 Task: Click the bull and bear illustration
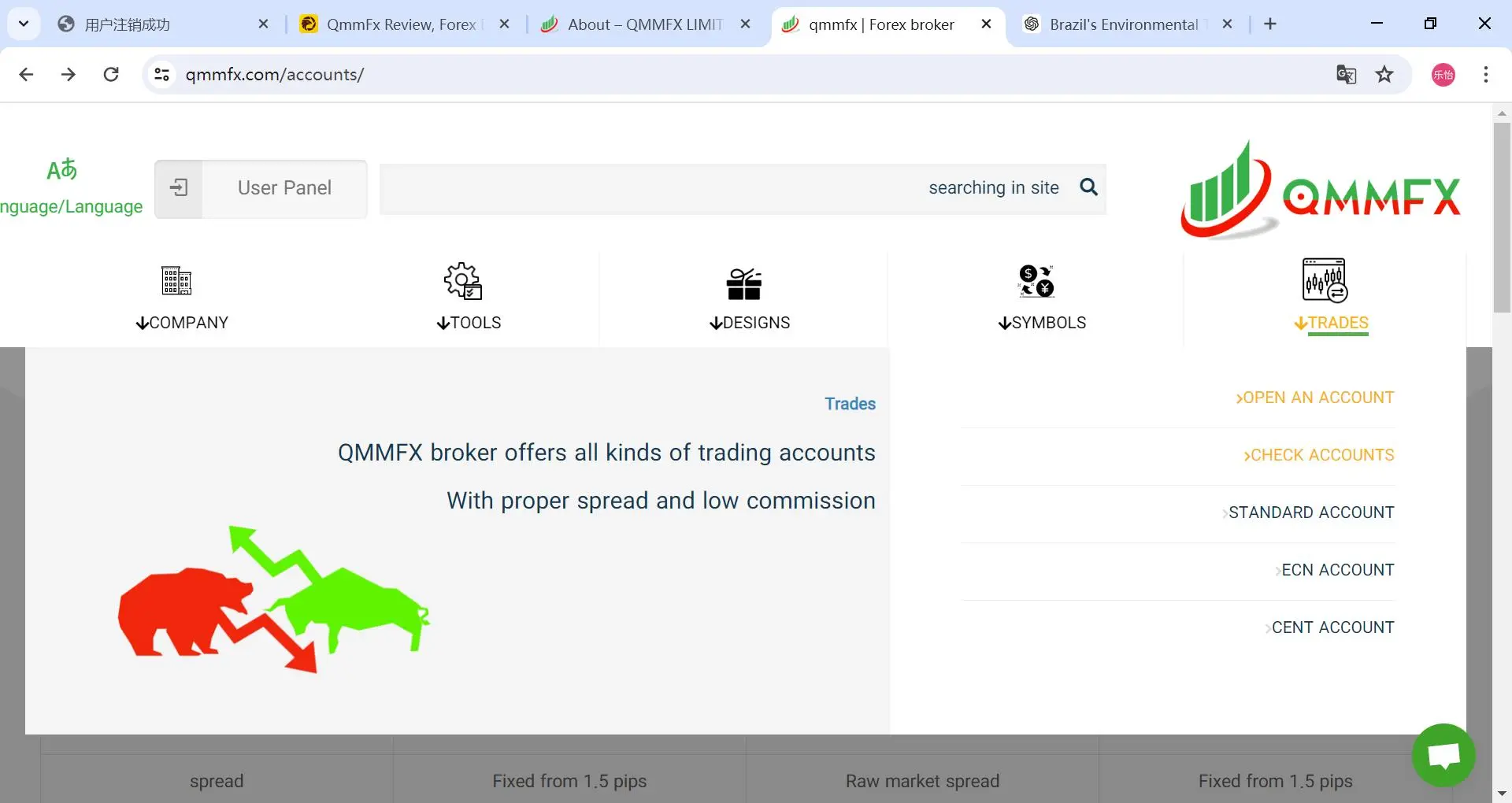click(x=273, y=599)
